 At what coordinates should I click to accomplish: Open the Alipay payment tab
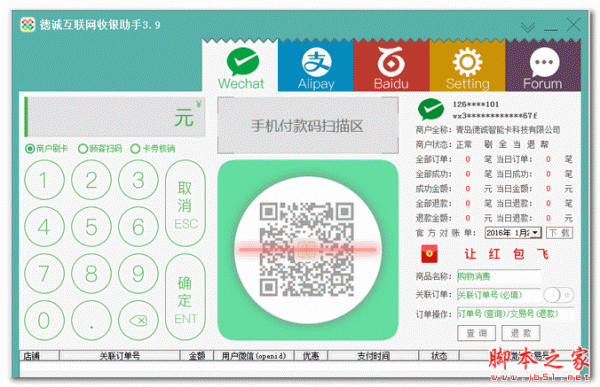click(316, 66)
